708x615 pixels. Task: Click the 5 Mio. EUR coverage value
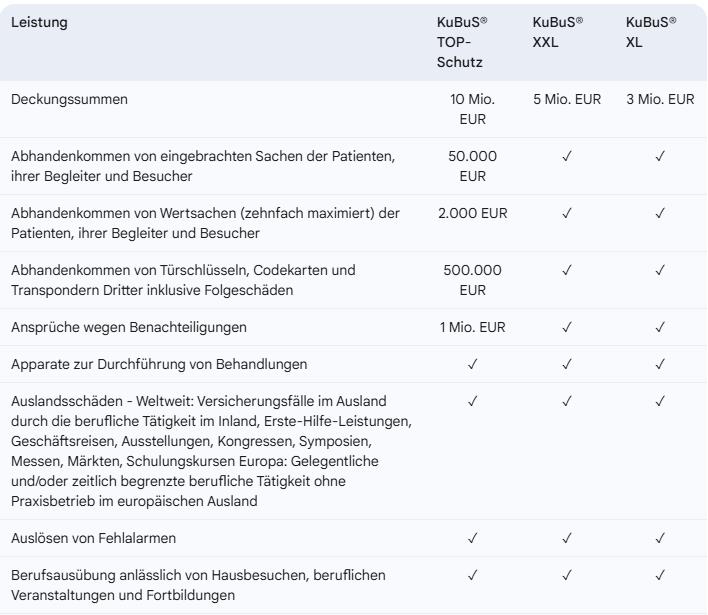(567, 99)
